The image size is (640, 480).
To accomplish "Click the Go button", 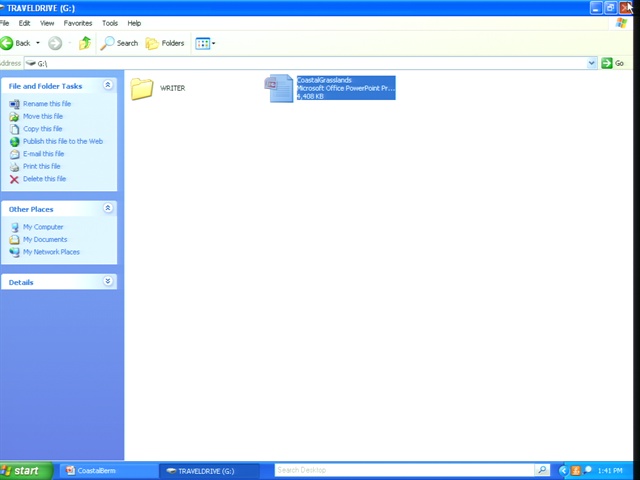I will click(x=613, y=63).
